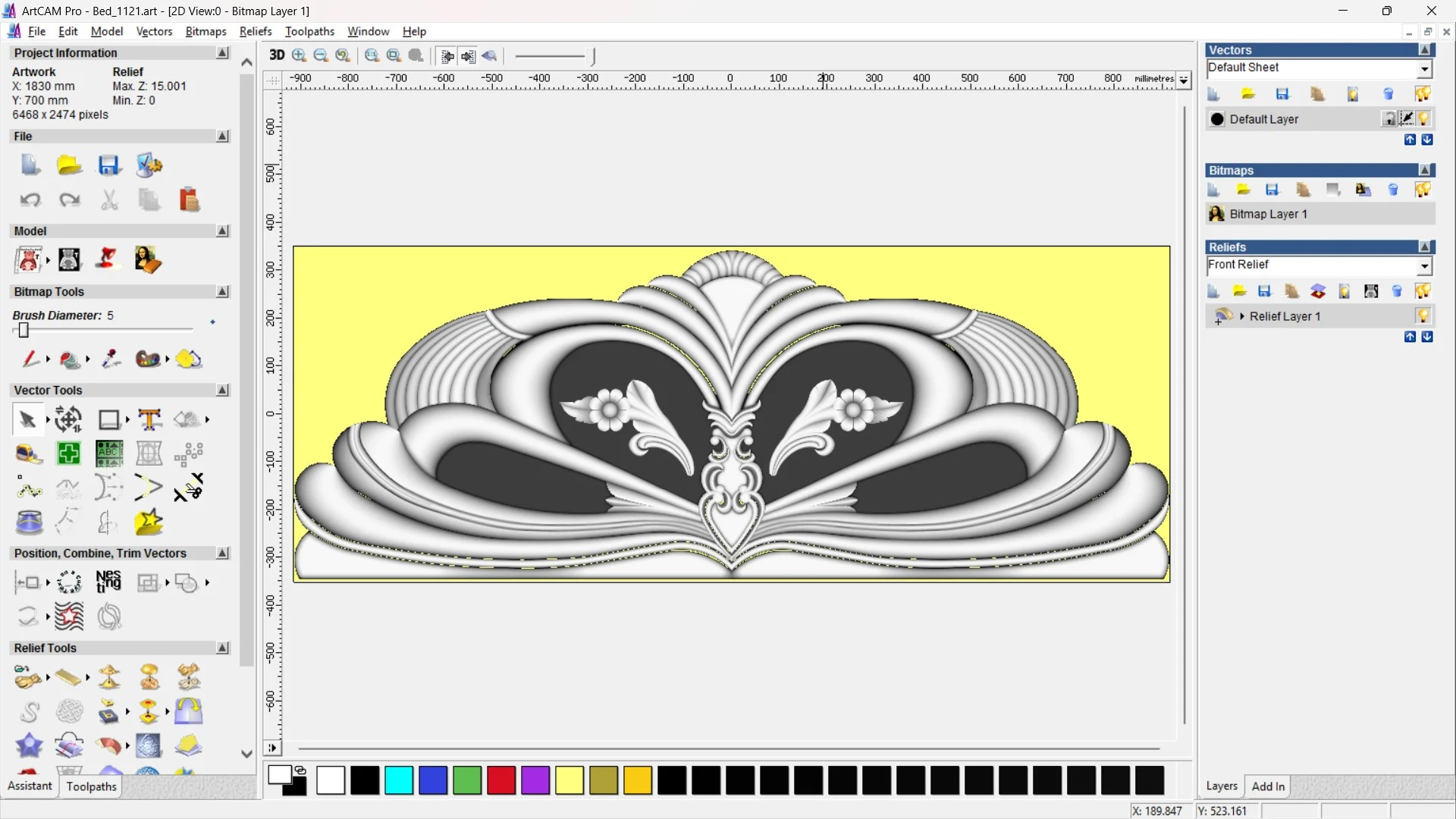Switch to the Toolpaths tab

tap(91, 786)
